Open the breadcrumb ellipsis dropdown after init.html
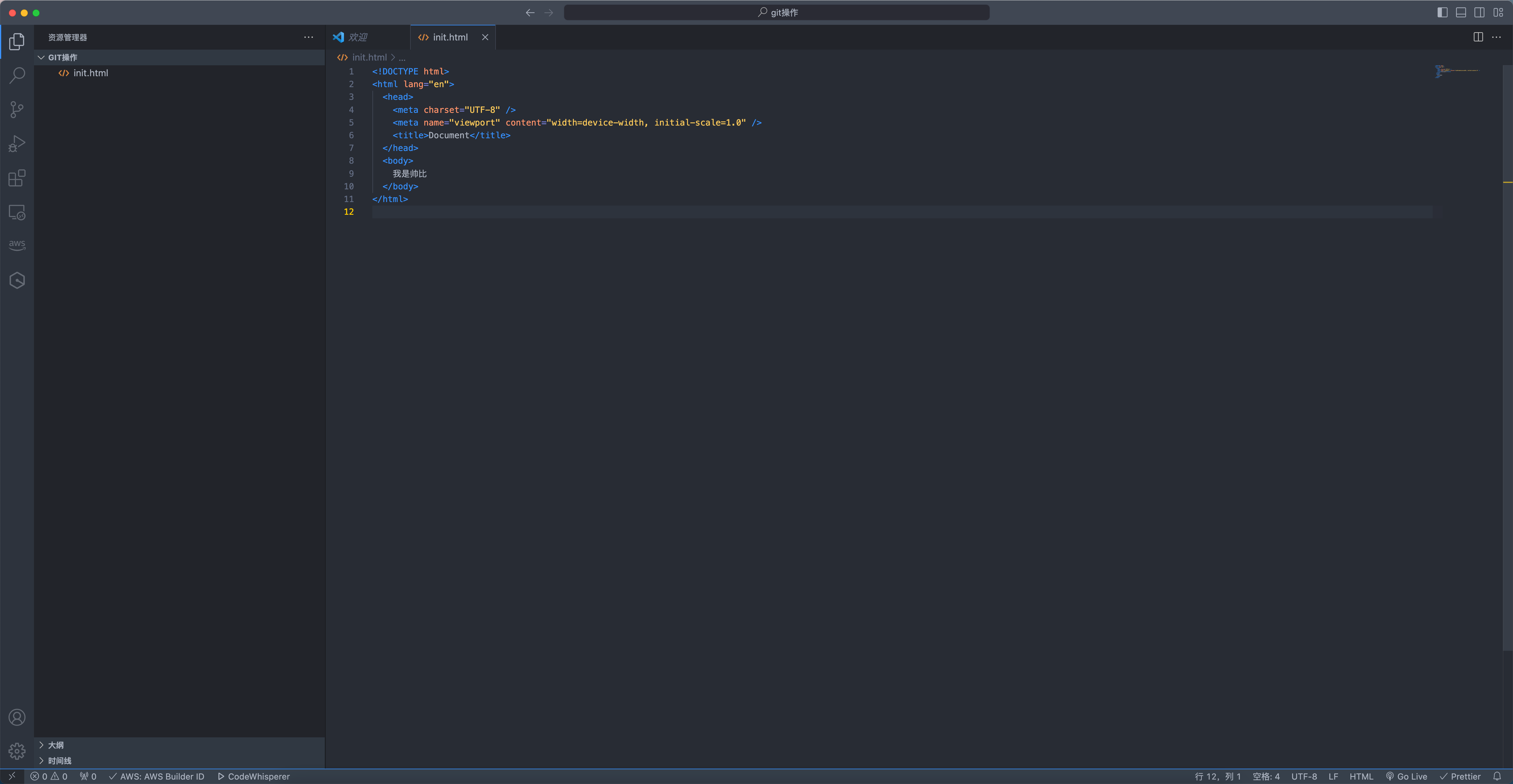 [402, 58]
